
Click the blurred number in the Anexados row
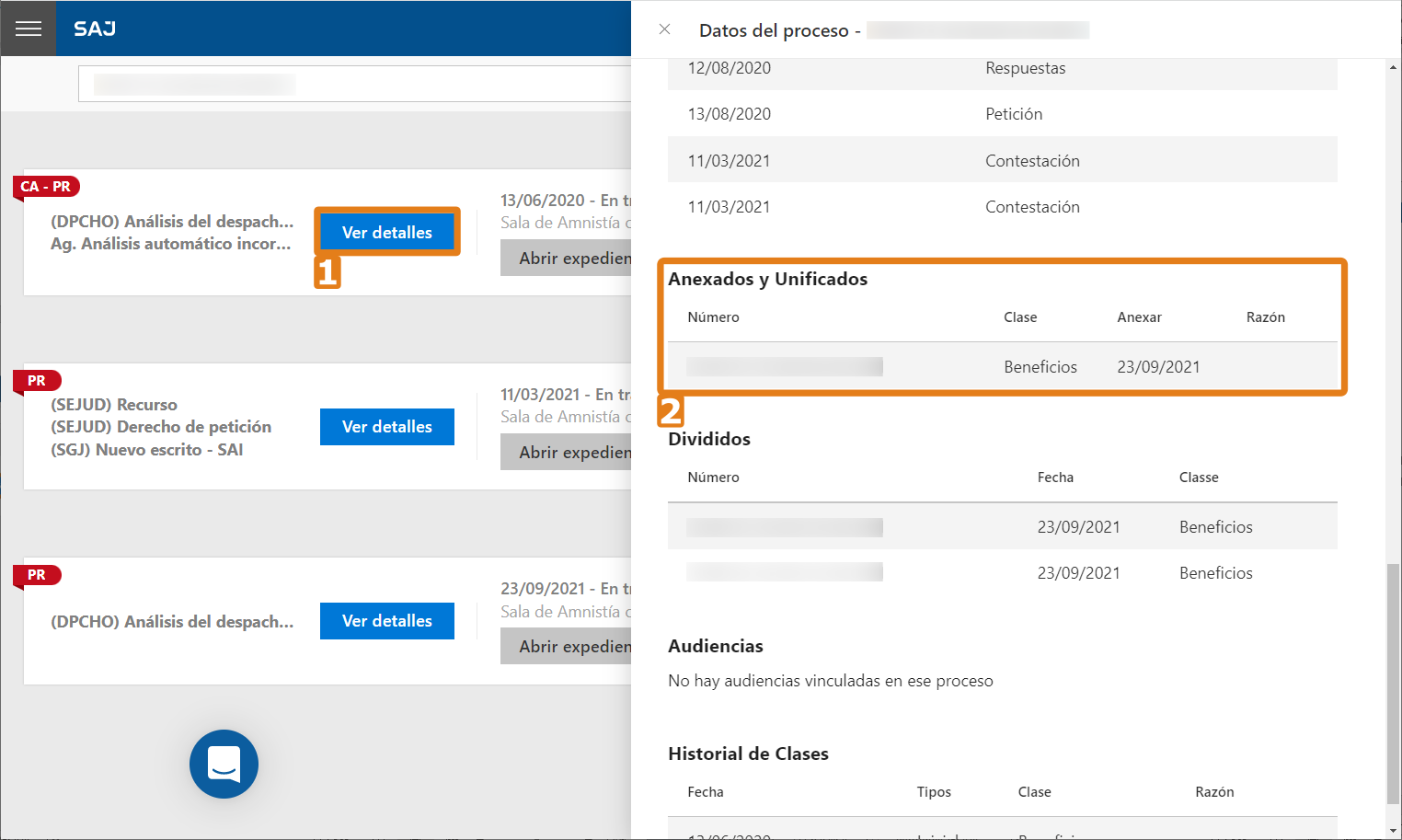785,367
